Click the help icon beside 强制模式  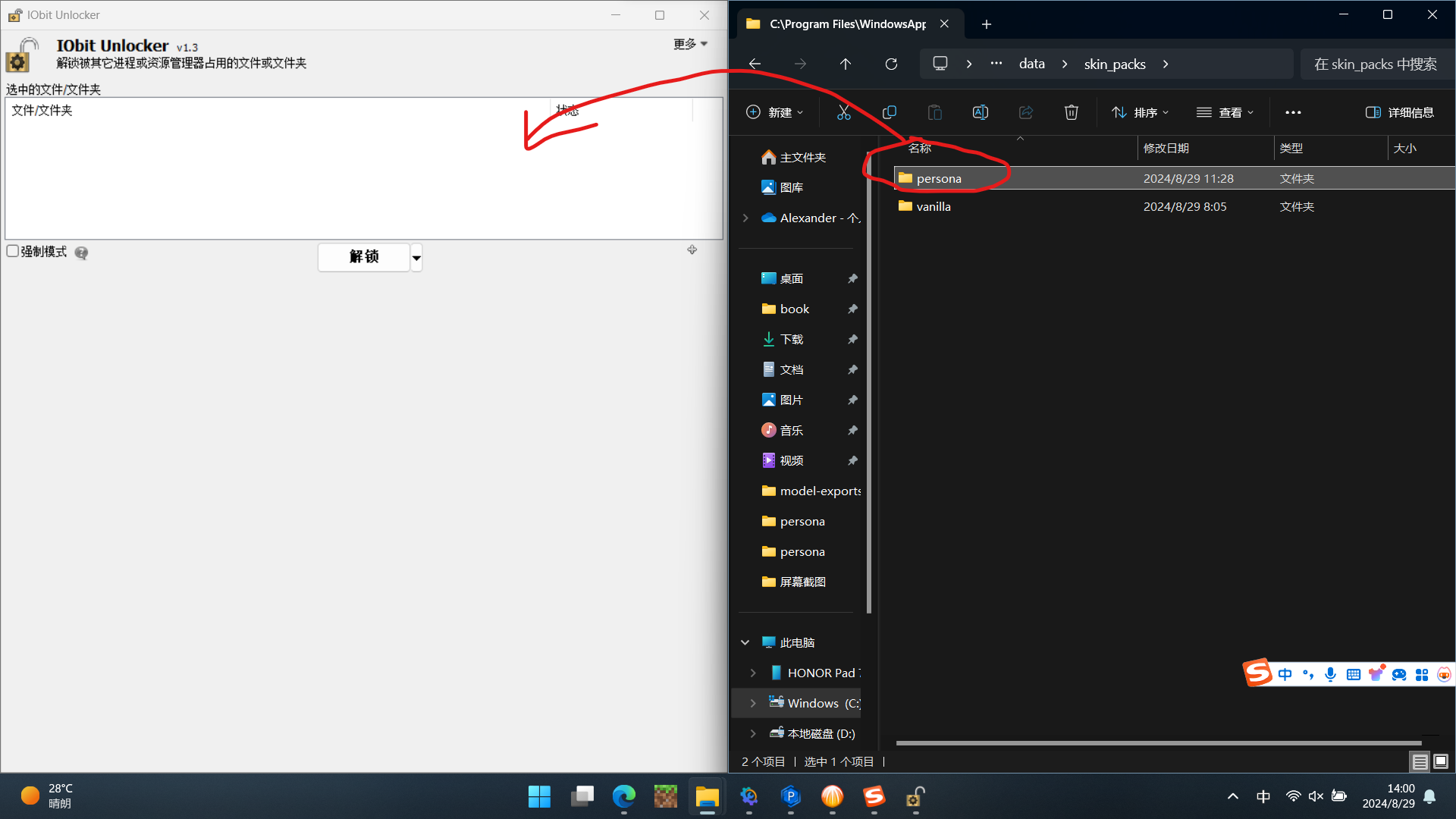[x=81, y=253]
